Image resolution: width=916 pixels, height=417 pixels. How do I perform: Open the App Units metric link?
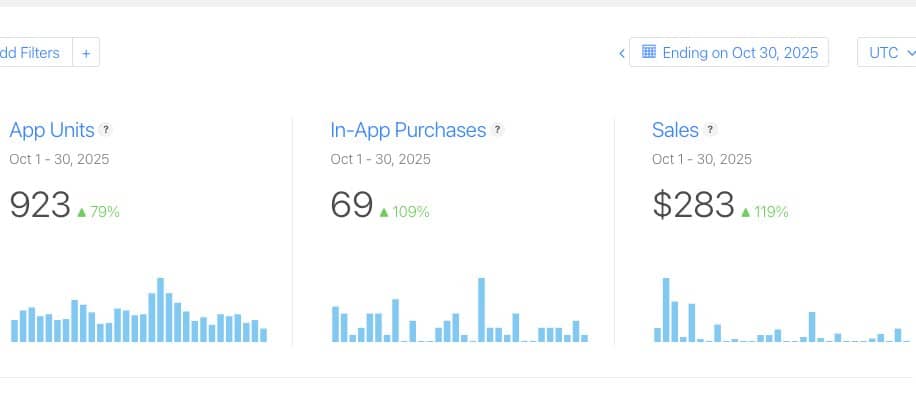pyautogui.click(x=52, y=130)
